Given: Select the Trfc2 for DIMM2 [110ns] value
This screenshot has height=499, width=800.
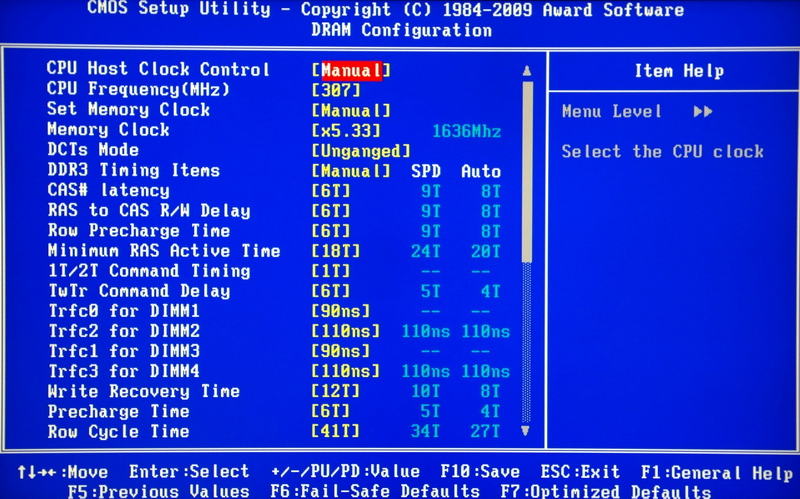Looking at the screenshot, I should click(346, 331).
